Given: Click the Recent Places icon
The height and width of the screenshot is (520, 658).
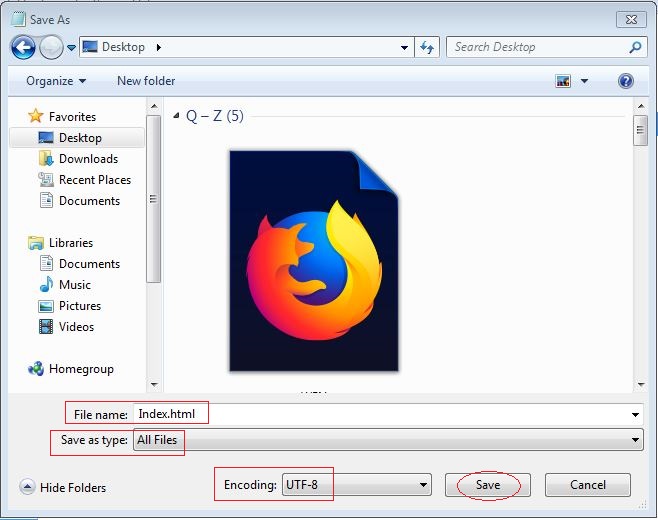Looking at the screenshot, I should pos(46,179).
